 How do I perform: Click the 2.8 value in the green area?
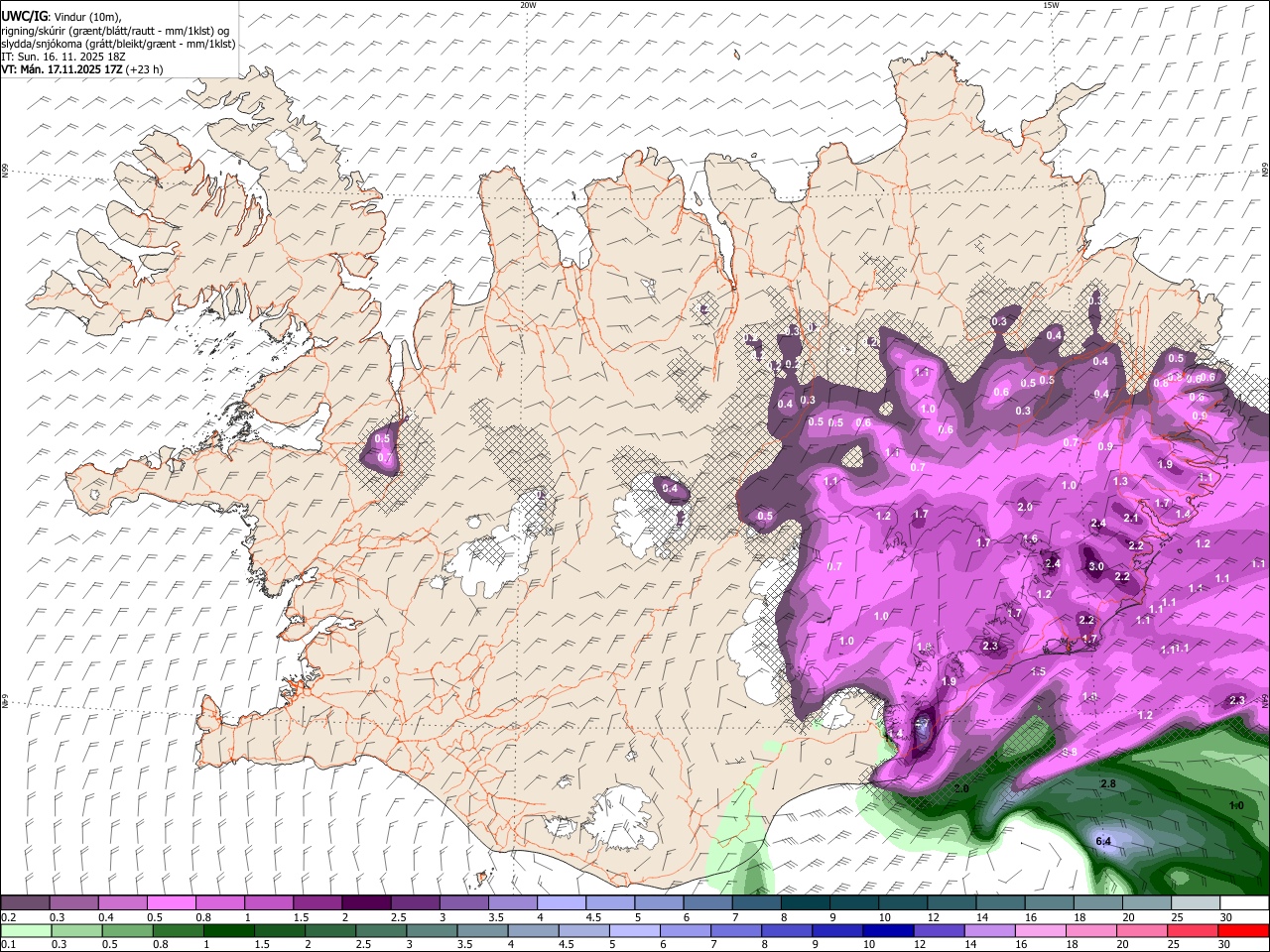coord(1109,783)
